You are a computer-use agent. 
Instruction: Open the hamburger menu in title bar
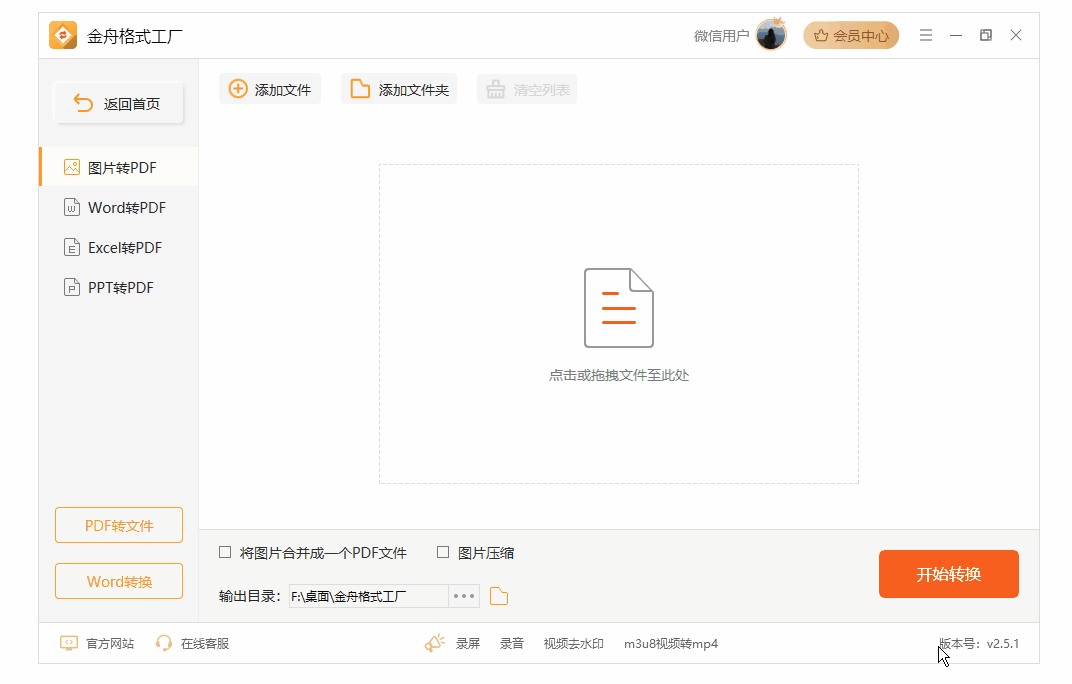pyautogui.click(x=926, y=35)
